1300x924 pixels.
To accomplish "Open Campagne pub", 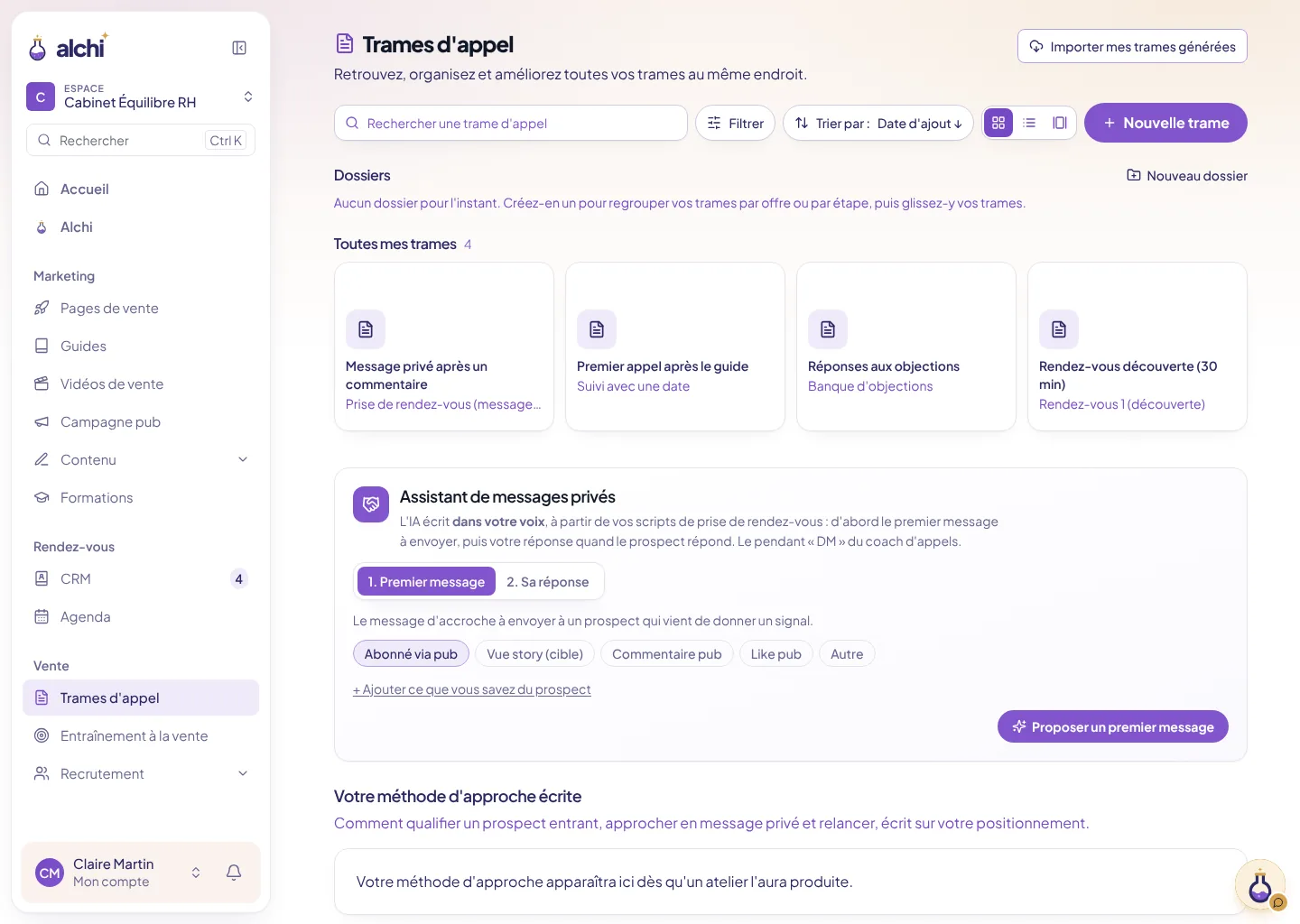I will (x=141, y=421).
